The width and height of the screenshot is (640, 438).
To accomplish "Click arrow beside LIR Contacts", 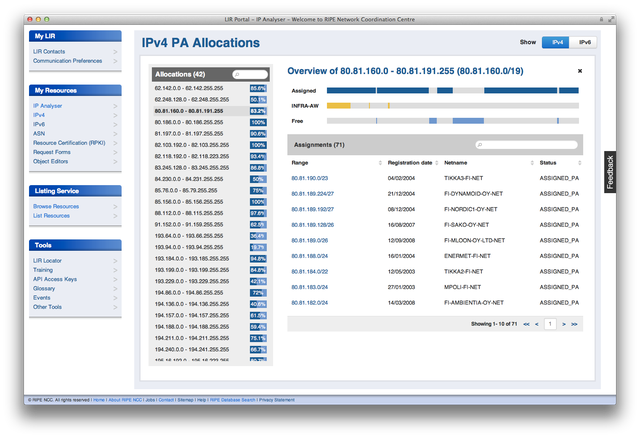I will point(115,52).
